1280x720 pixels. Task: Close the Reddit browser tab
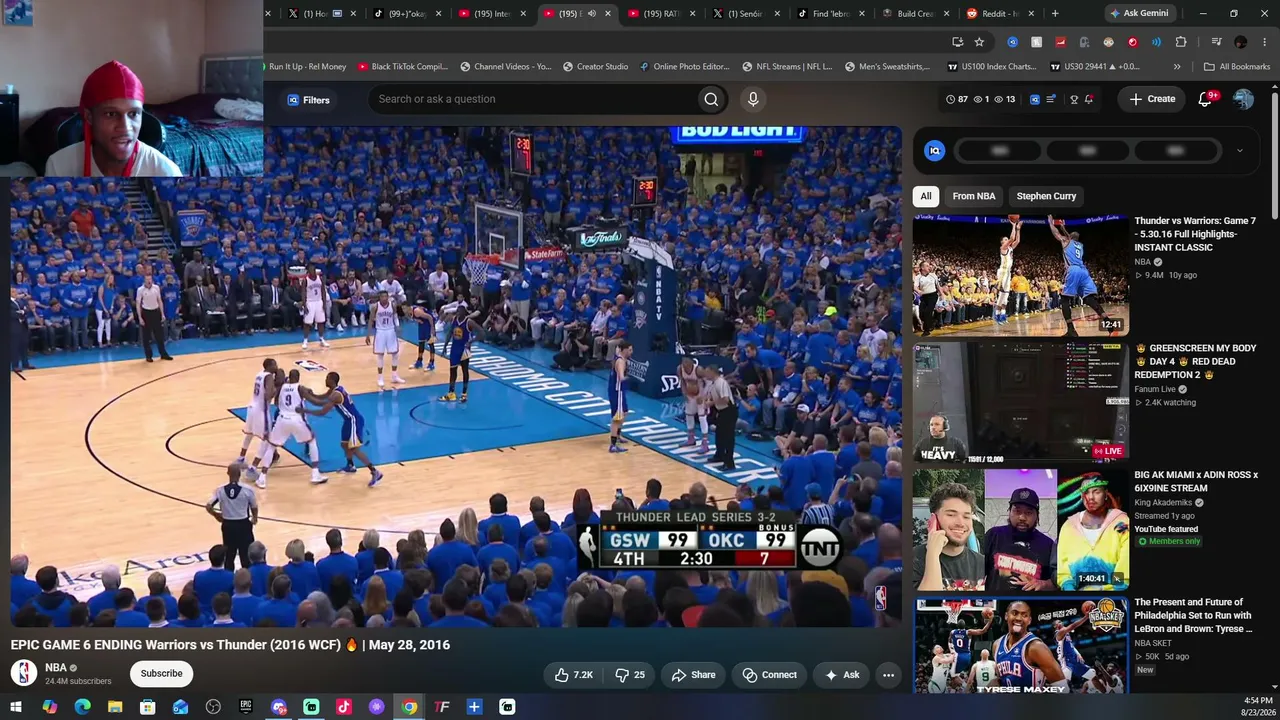pyautogui.click(x=1033, y=13)
